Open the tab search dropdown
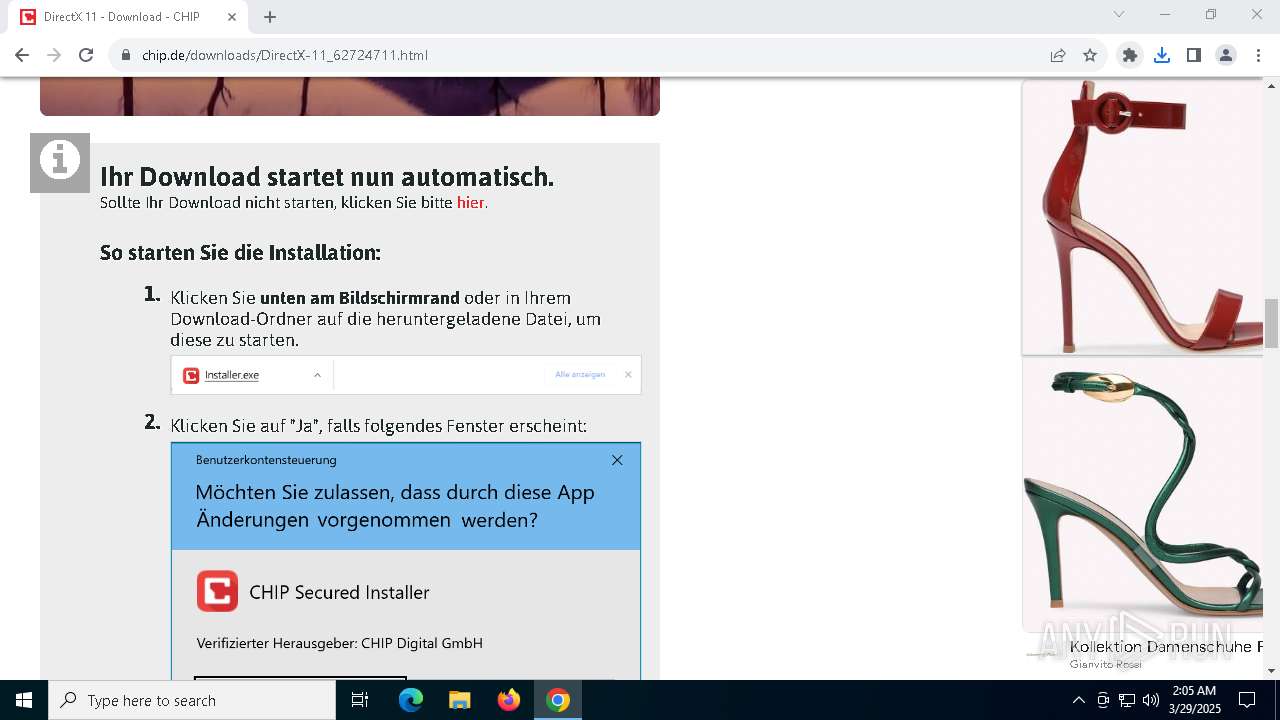 tap(1119, 14)
